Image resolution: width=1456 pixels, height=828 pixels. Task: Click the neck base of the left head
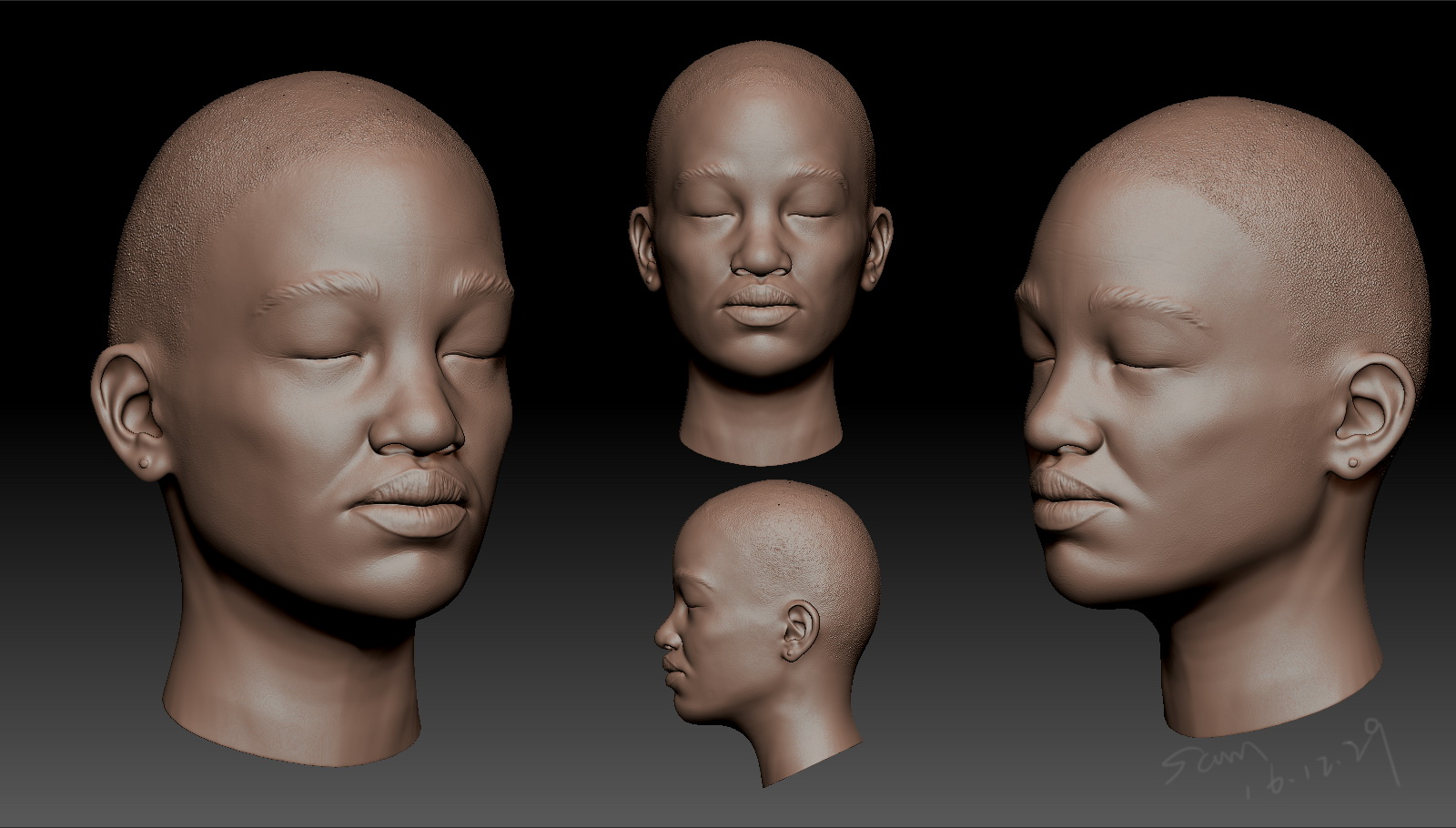(x=294, y=719)
